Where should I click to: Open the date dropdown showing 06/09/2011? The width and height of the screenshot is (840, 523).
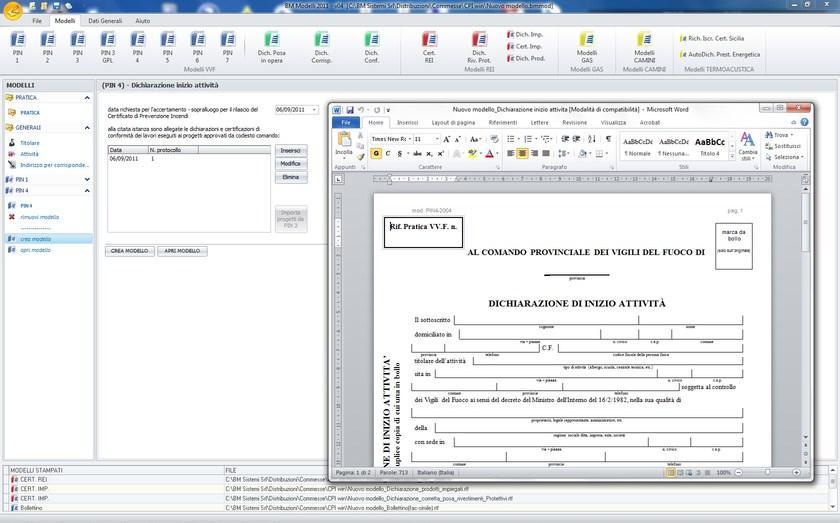314,110
